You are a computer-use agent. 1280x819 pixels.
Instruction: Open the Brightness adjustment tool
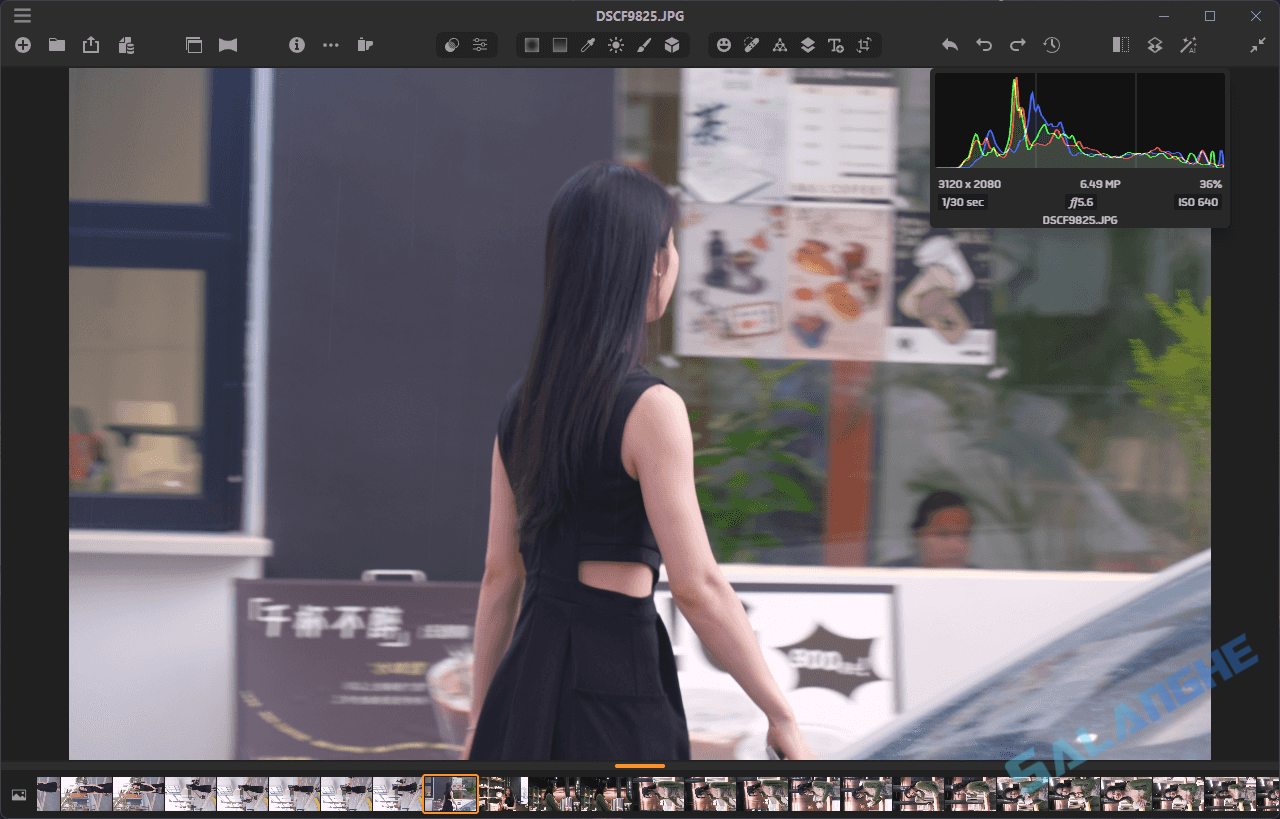pos(615,44)
